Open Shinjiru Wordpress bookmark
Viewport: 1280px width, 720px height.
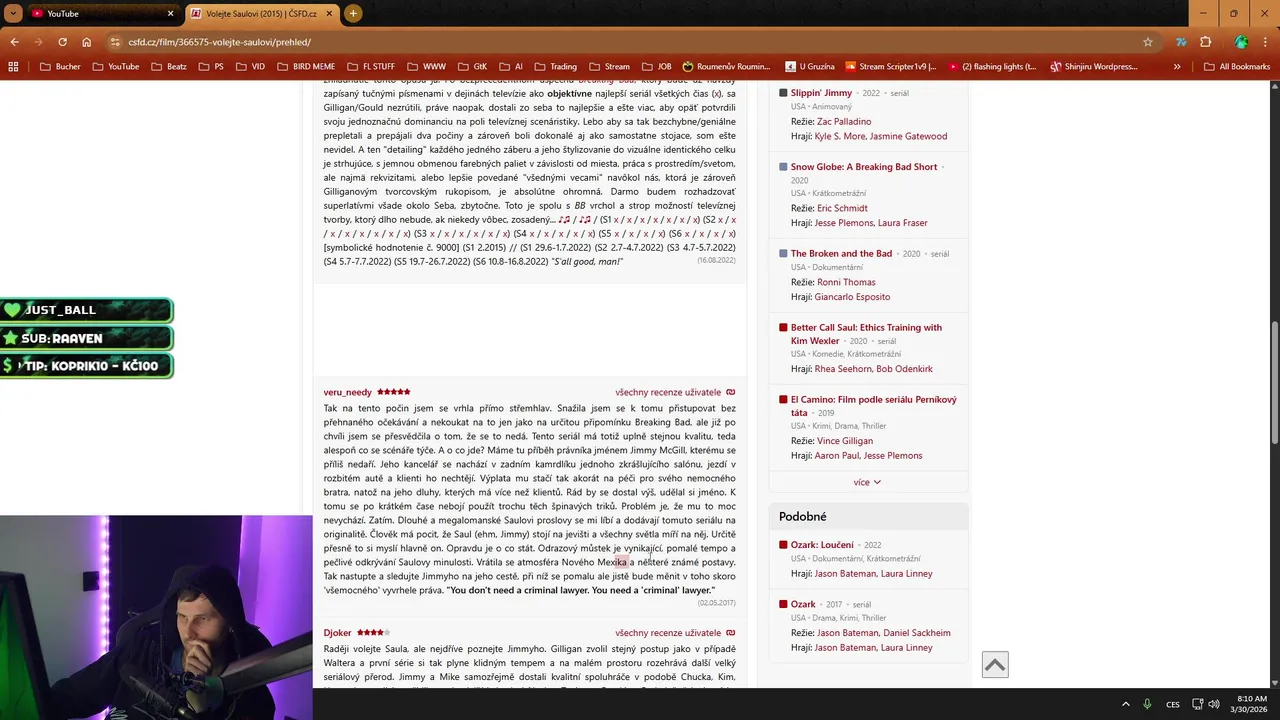click(x=1094, y=67)
